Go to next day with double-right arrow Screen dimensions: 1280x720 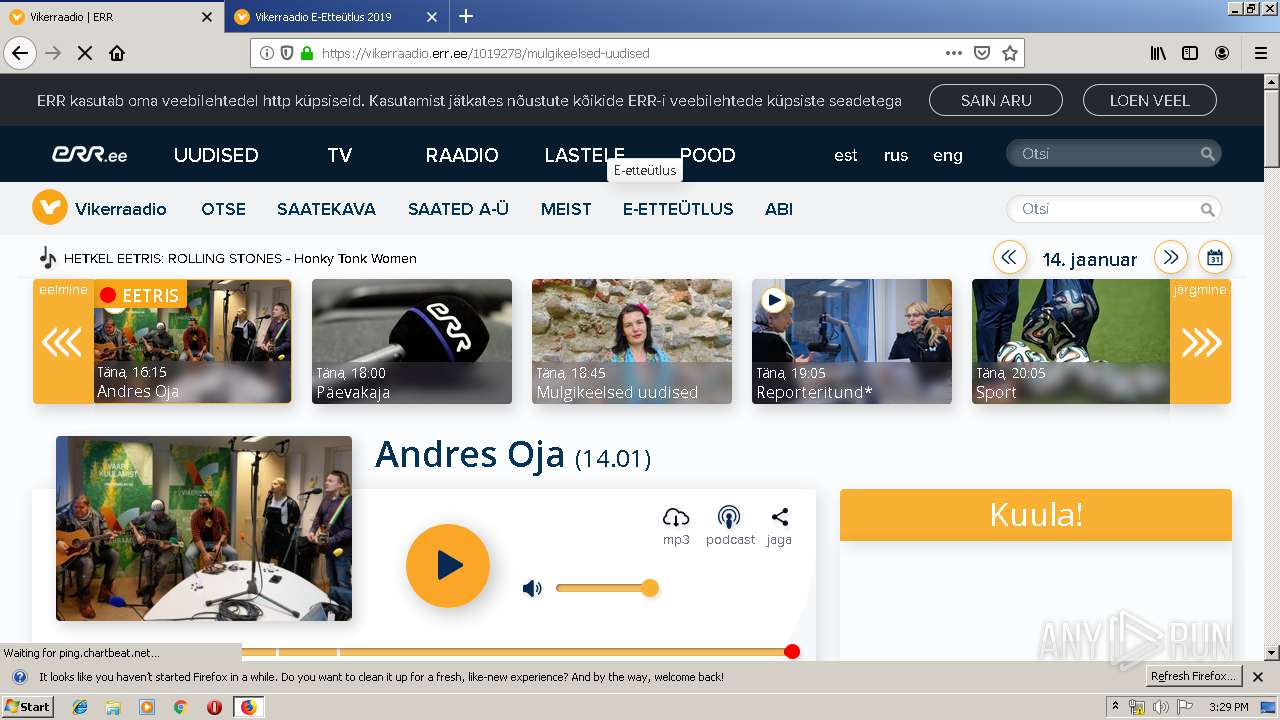(1171, 258)
